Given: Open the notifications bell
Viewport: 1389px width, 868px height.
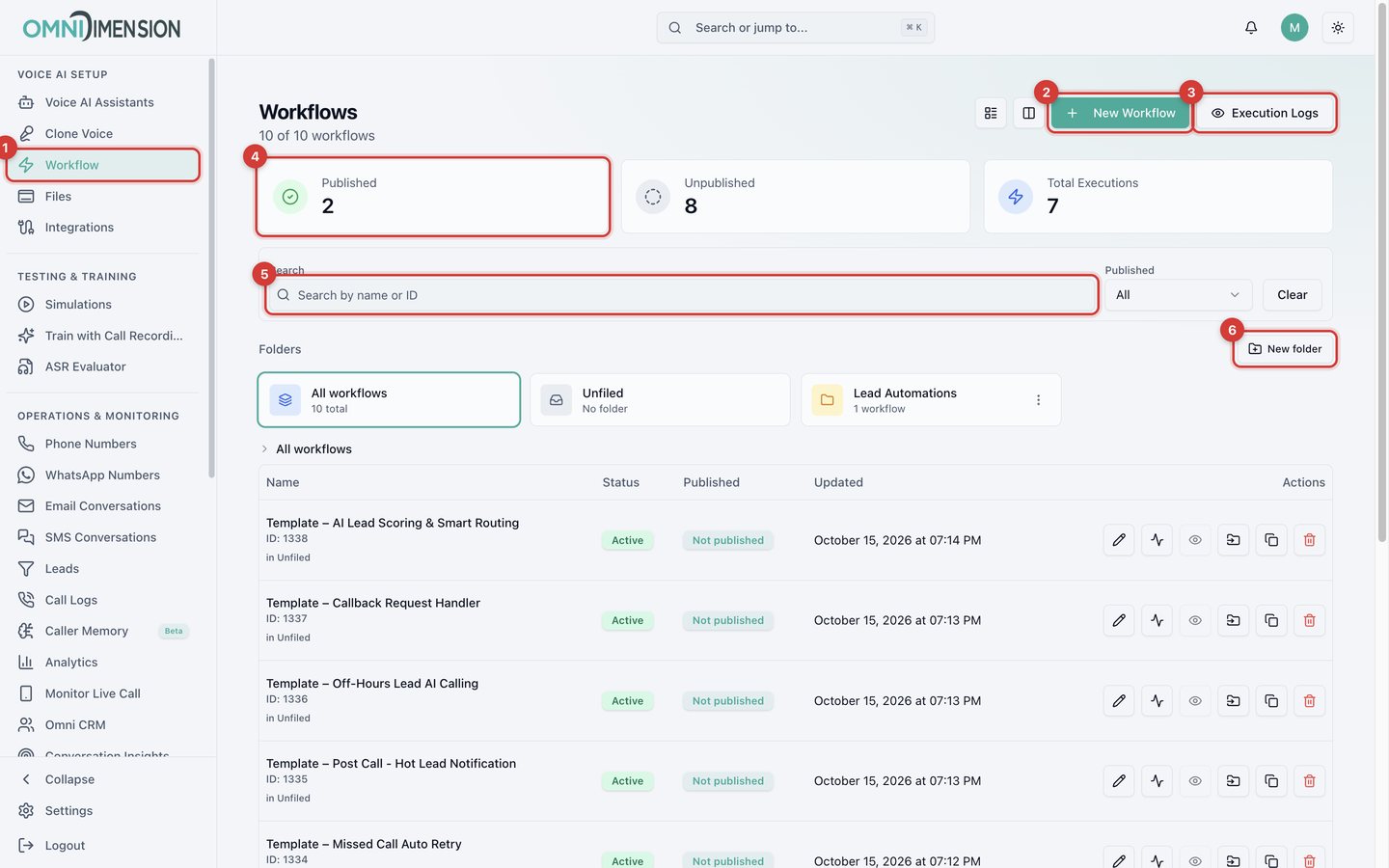Looking at the screenshot, I should [1251, 28].
